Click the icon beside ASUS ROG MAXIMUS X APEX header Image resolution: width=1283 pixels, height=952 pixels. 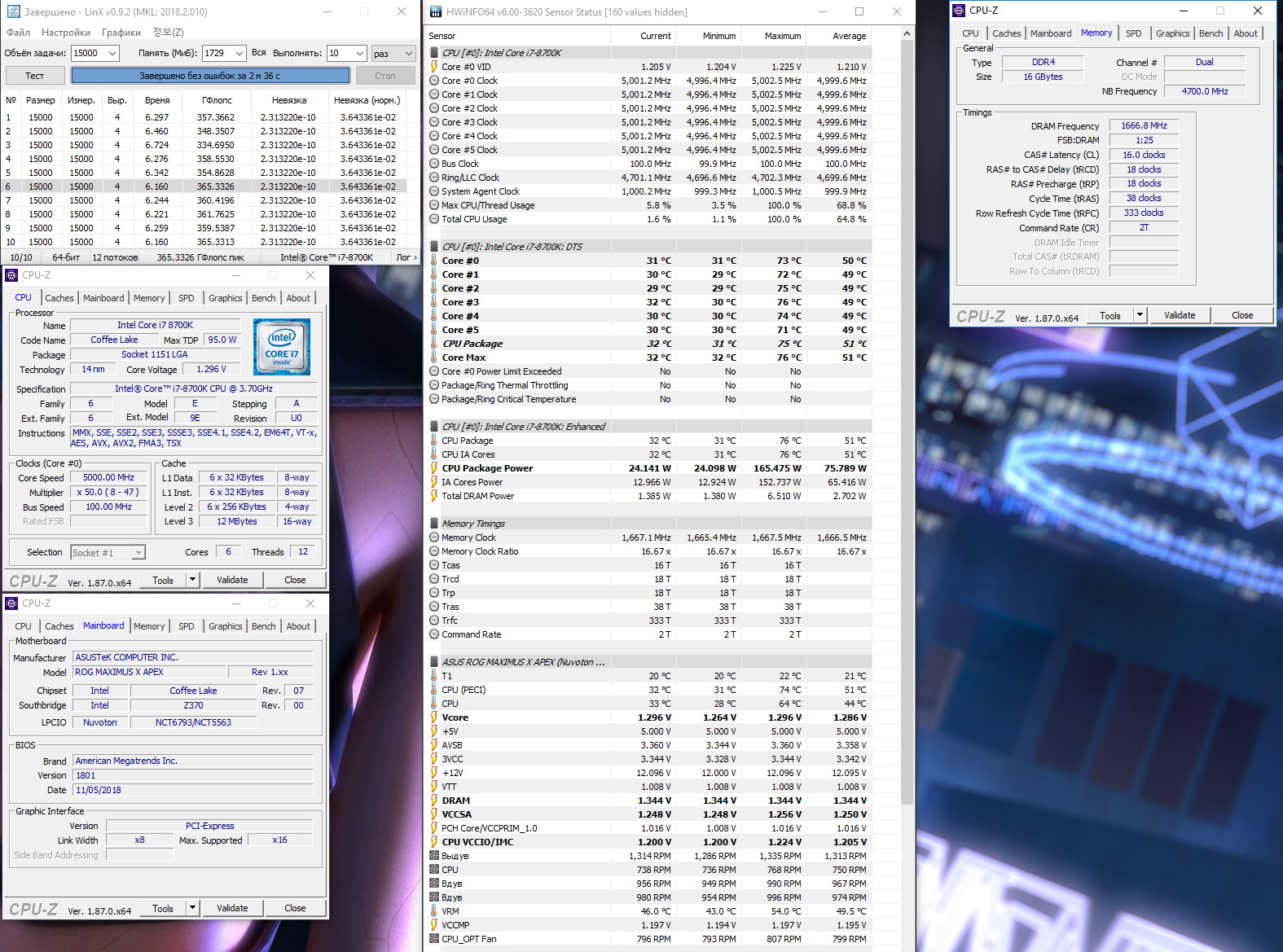click(434, 662)
